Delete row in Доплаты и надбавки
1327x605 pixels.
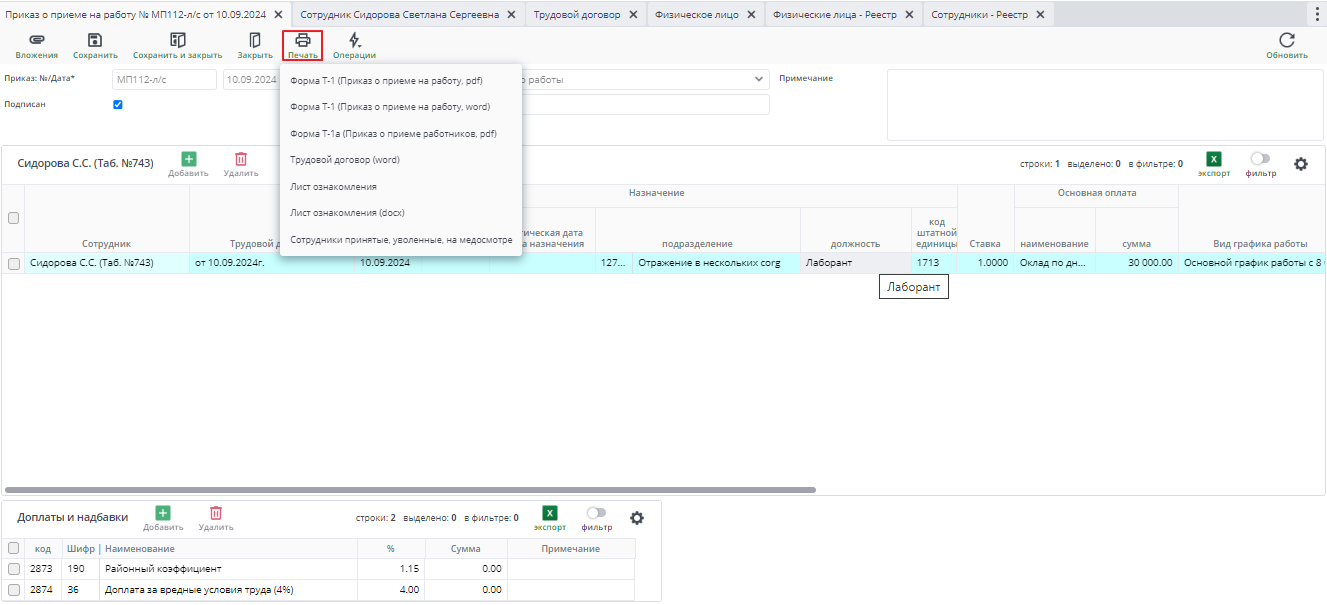coord(215,513)
